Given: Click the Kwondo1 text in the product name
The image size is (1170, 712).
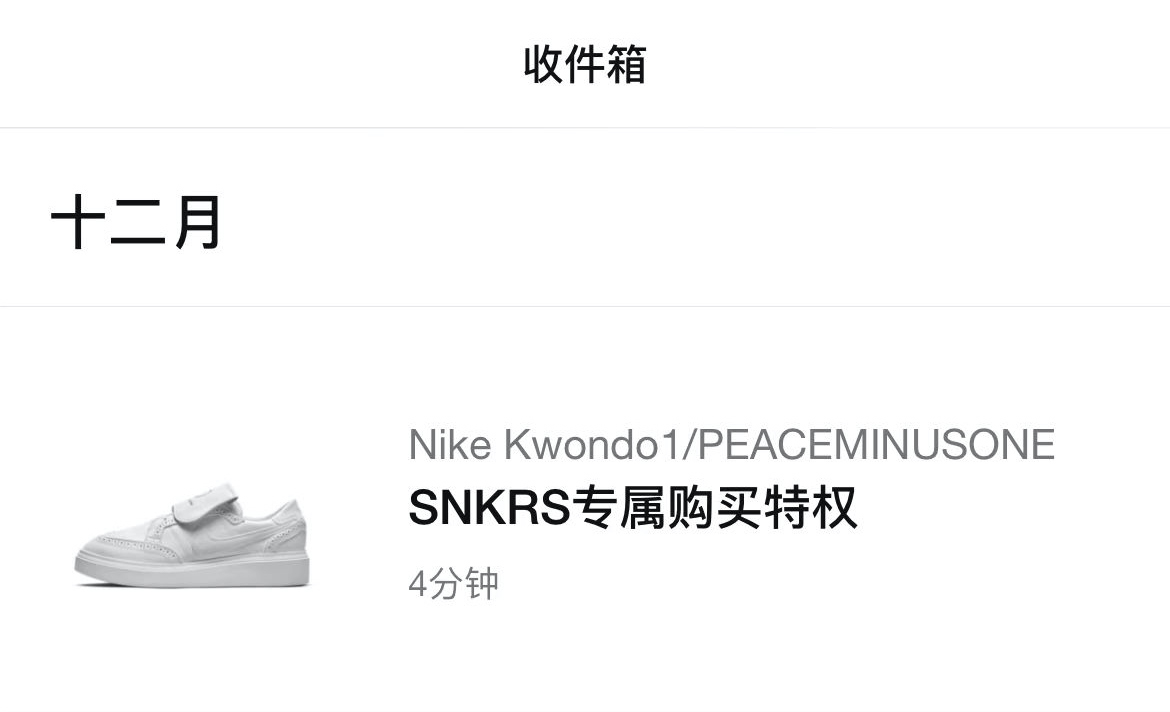Looking at the screenshot, I should point(592,445).
